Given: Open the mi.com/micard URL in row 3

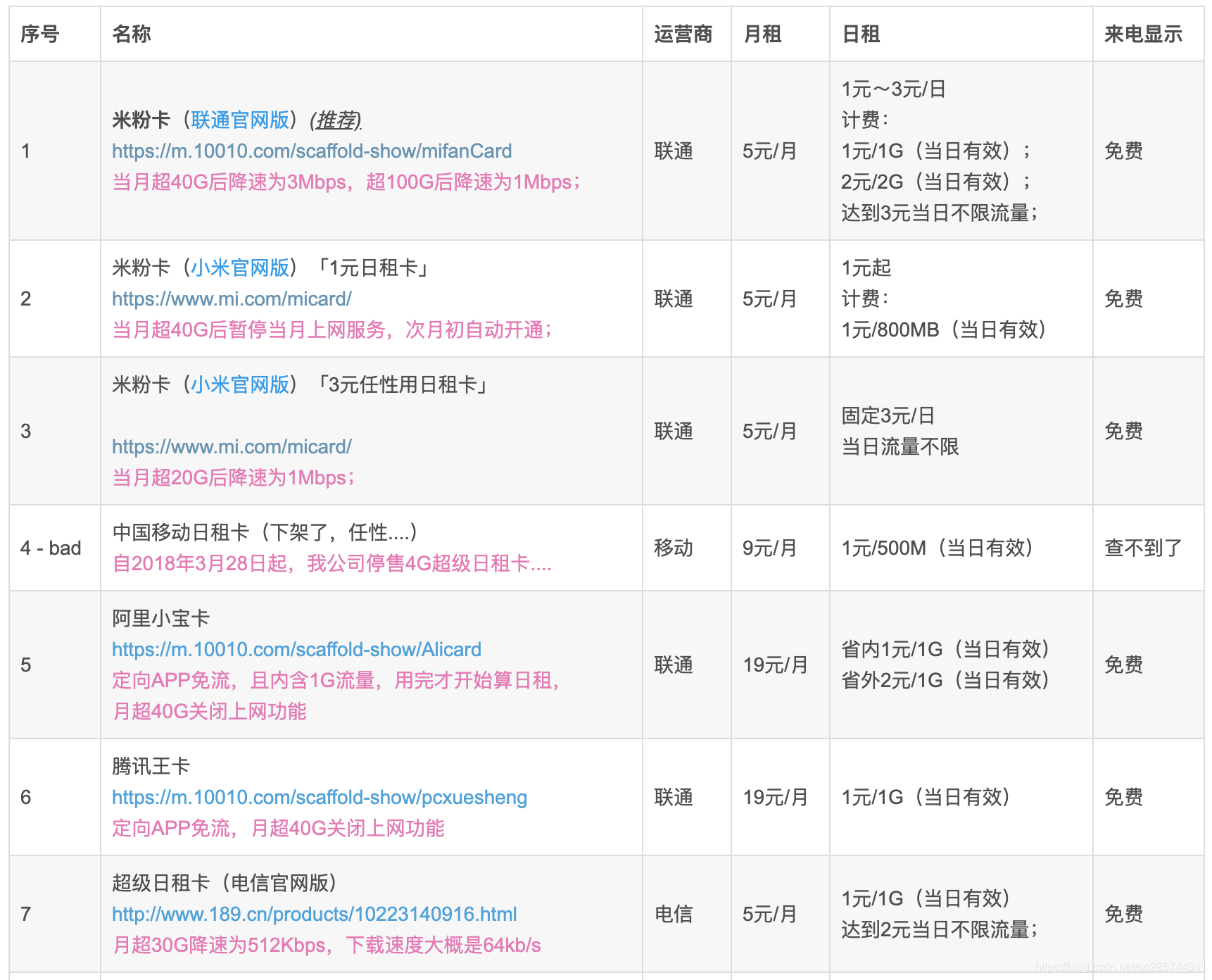Looking at the screenshot, I should (x=232, y=447).
